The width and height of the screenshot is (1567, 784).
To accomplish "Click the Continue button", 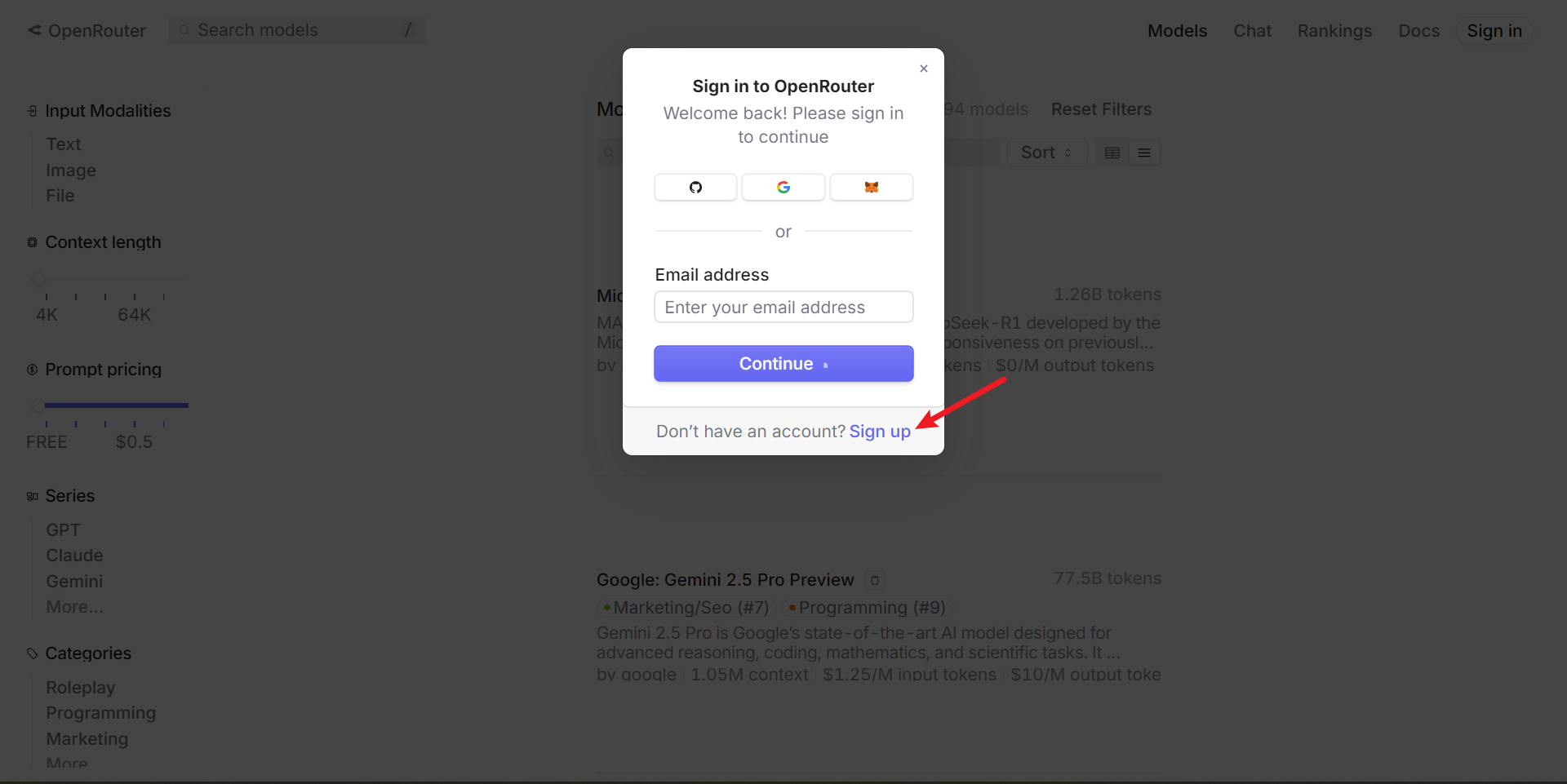I will [x=783, y=364].
